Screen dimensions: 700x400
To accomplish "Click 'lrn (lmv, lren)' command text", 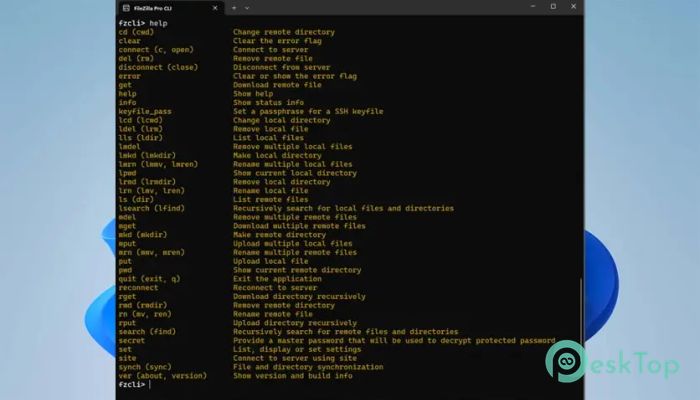I will pos(151,191).
